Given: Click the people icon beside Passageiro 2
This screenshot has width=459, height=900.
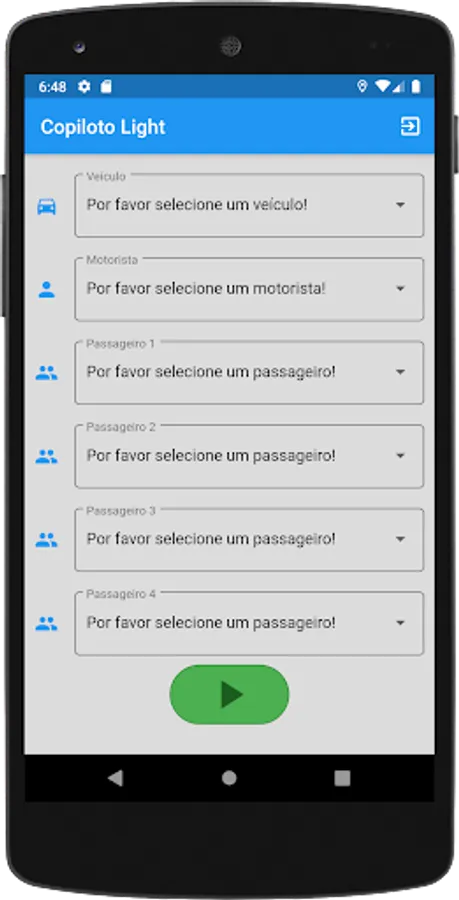Looking at the screenshot, I should coord(46,457).
